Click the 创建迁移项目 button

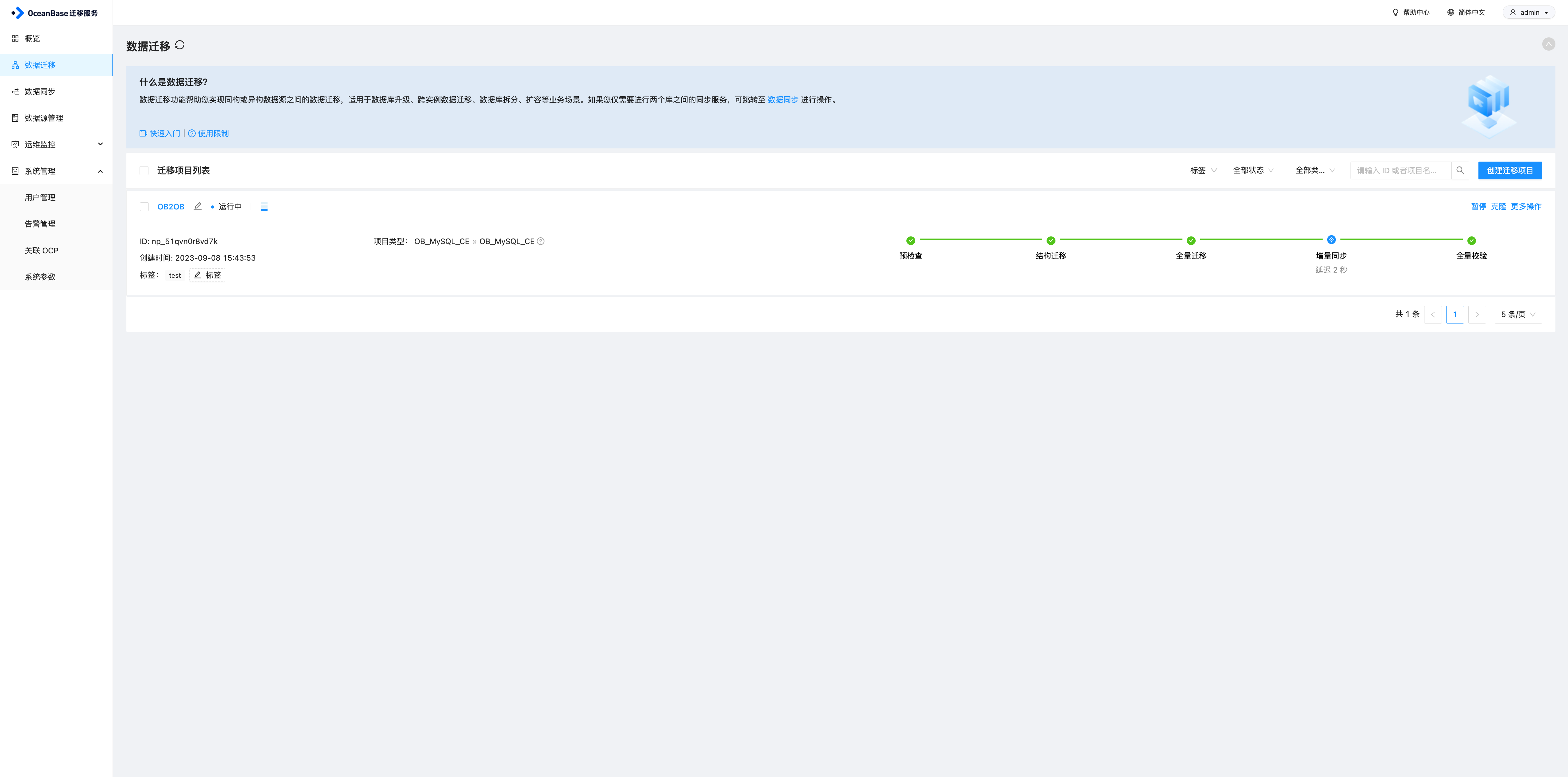pyautogui.click(x=1509, y=170)
